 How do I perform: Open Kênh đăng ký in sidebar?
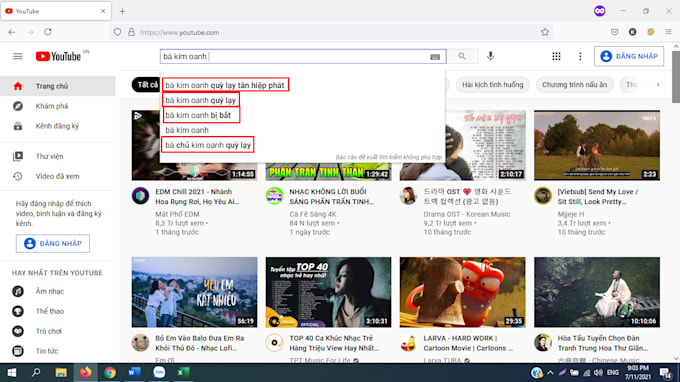tap(58, 126)
